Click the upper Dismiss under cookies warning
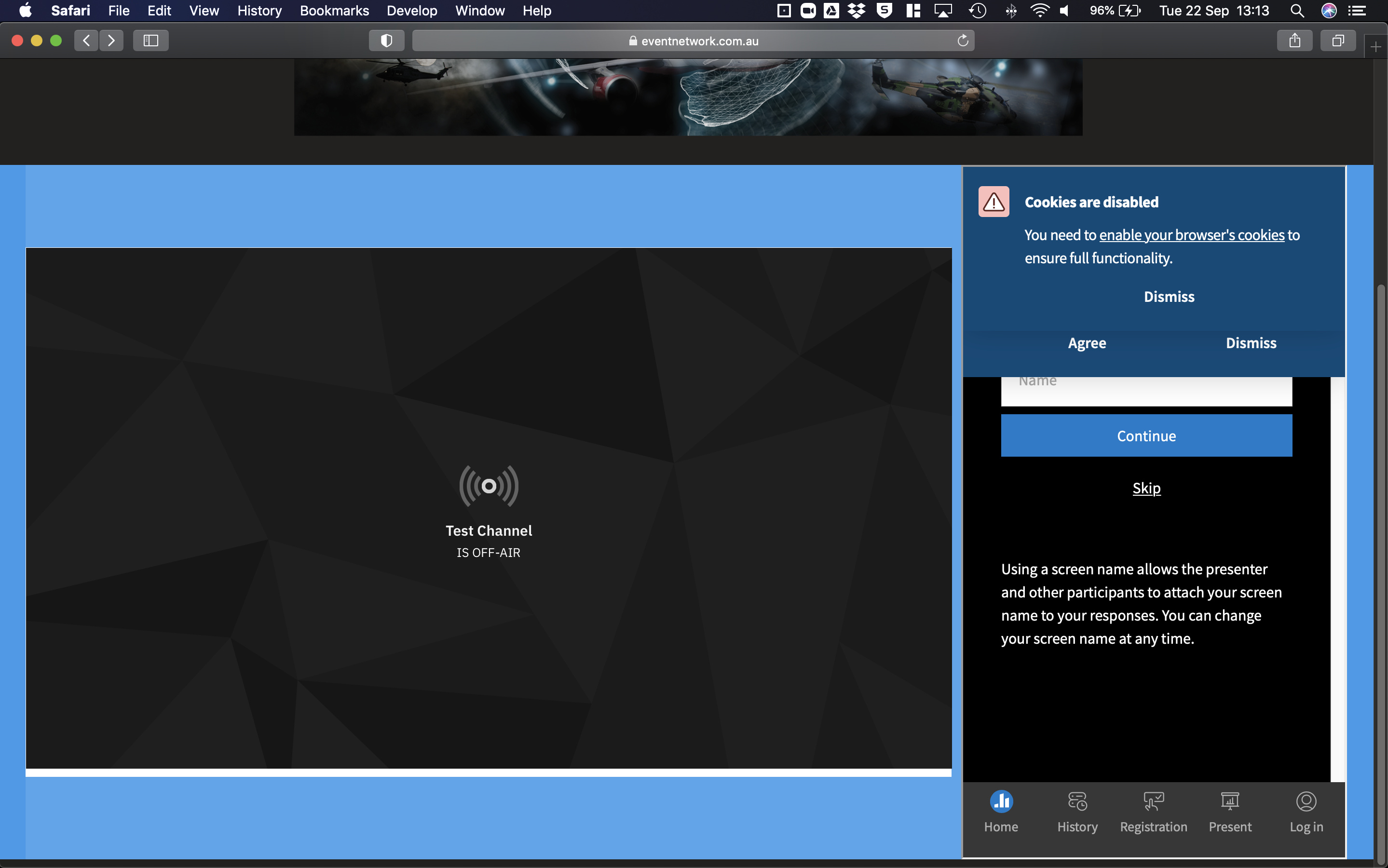Screen dimensions: 1388x868 (1169, 297)
